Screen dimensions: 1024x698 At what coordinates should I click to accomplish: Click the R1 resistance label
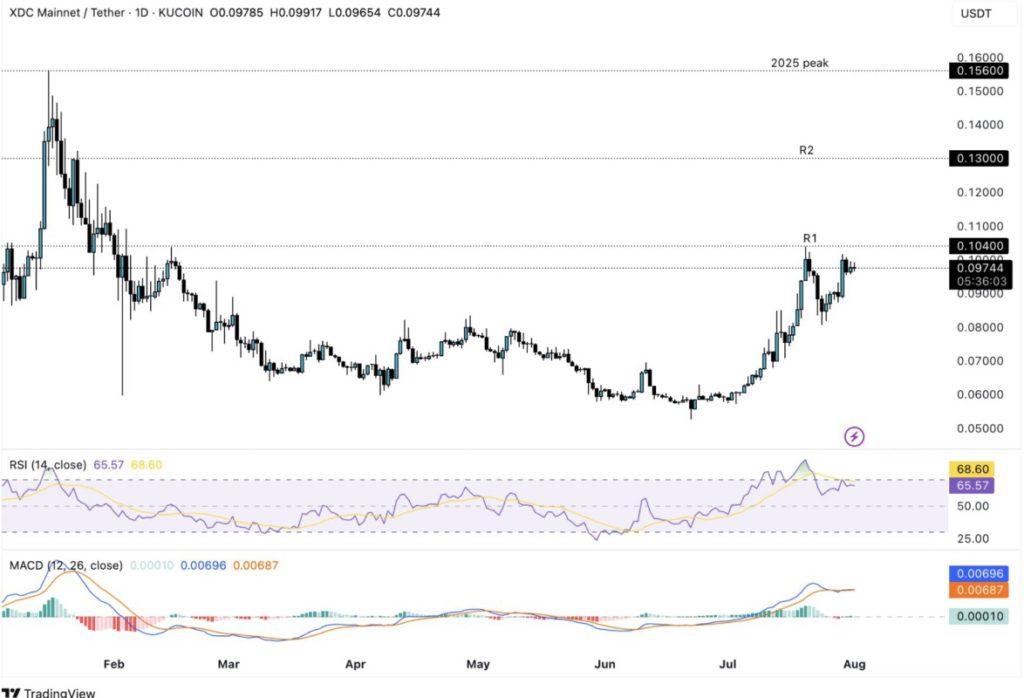coord(810,238)
